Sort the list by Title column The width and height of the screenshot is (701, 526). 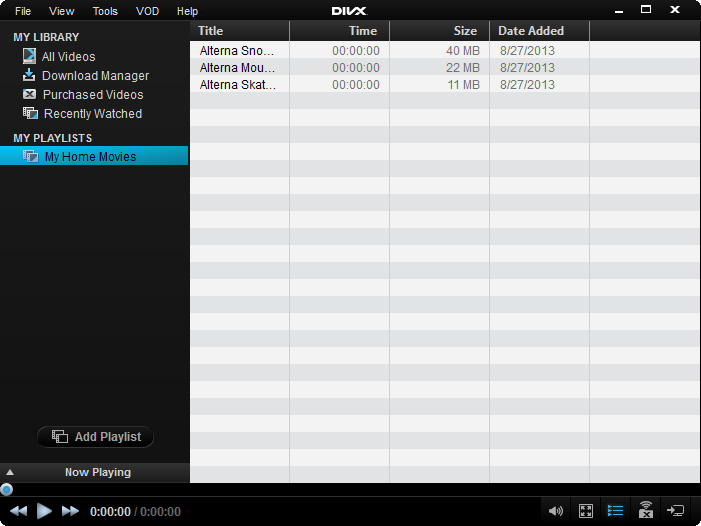click(x=240, y=31)
